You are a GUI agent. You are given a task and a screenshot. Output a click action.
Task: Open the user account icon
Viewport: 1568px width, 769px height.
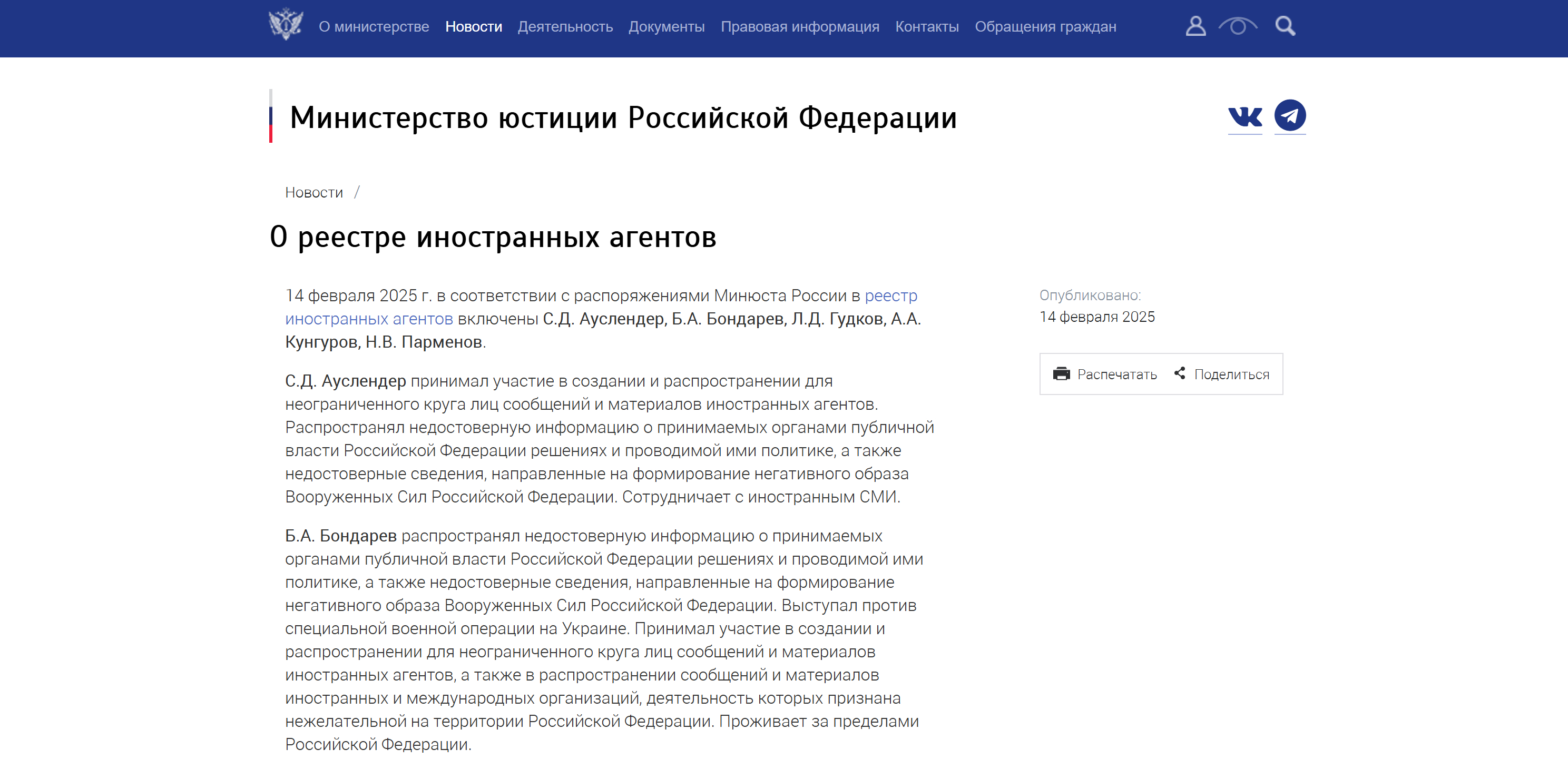tap(1195, 26)
